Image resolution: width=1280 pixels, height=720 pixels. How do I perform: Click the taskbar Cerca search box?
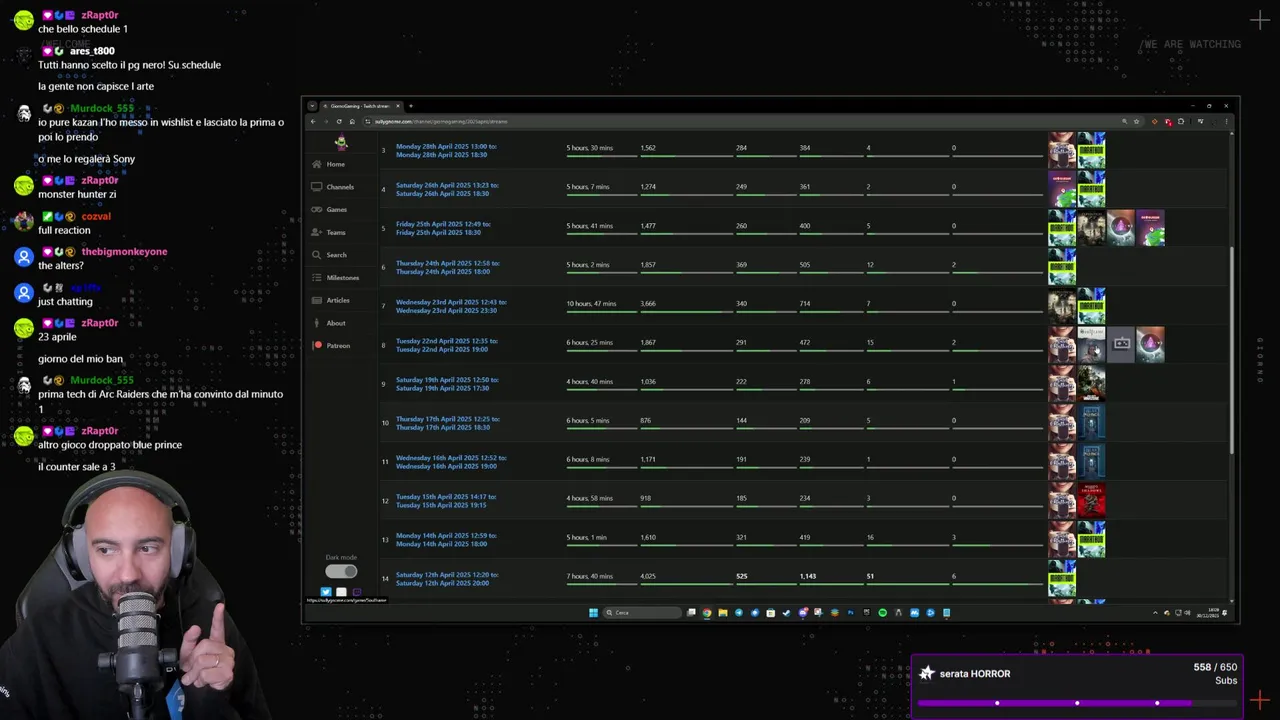pos(642,612)
